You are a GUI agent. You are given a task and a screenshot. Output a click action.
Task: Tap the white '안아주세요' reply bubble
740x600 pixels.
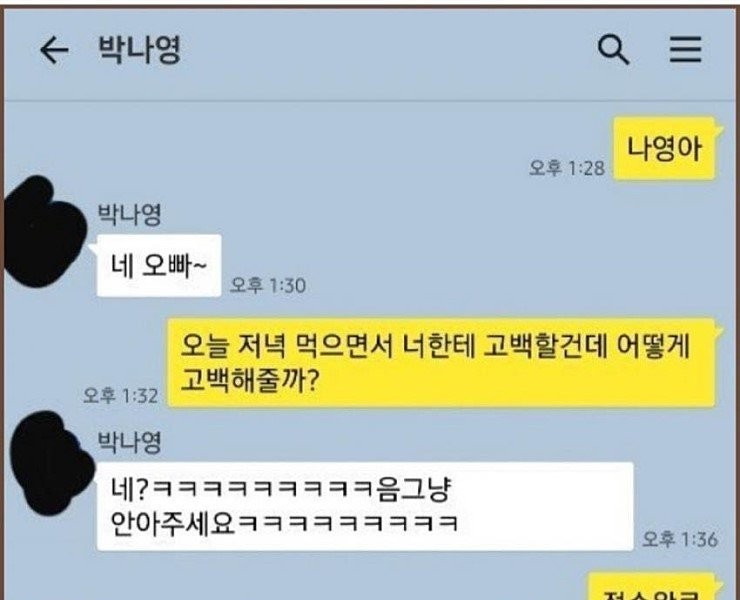[x=365, y=506]
